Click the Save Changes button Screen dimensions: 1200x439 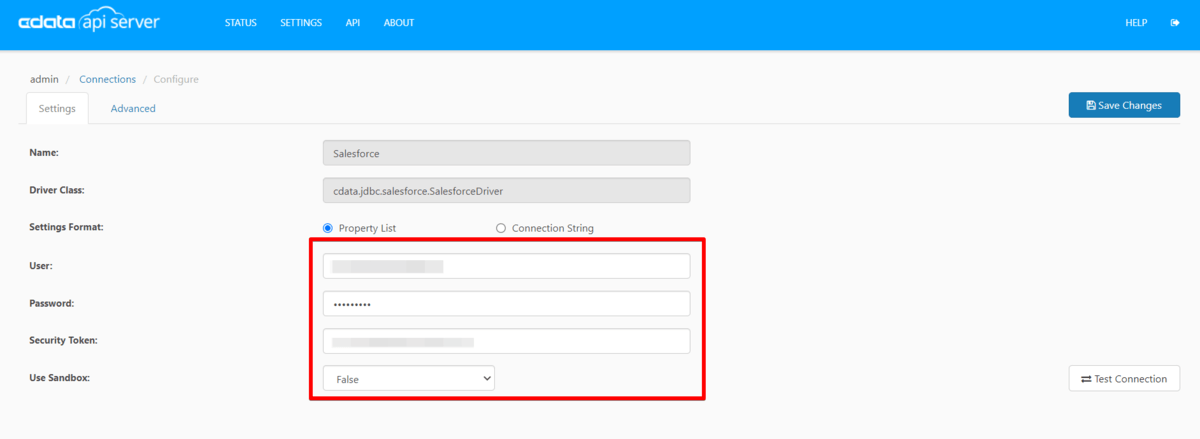(1124, 105)
